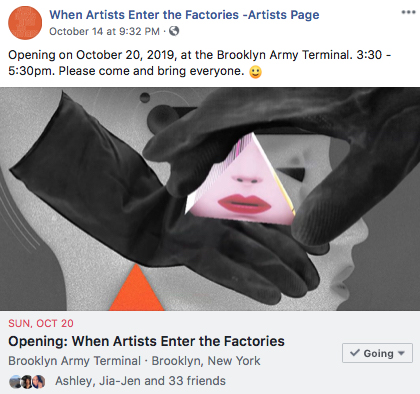Click the Brooklyn Army Terminal venue text

click(74, 361)
